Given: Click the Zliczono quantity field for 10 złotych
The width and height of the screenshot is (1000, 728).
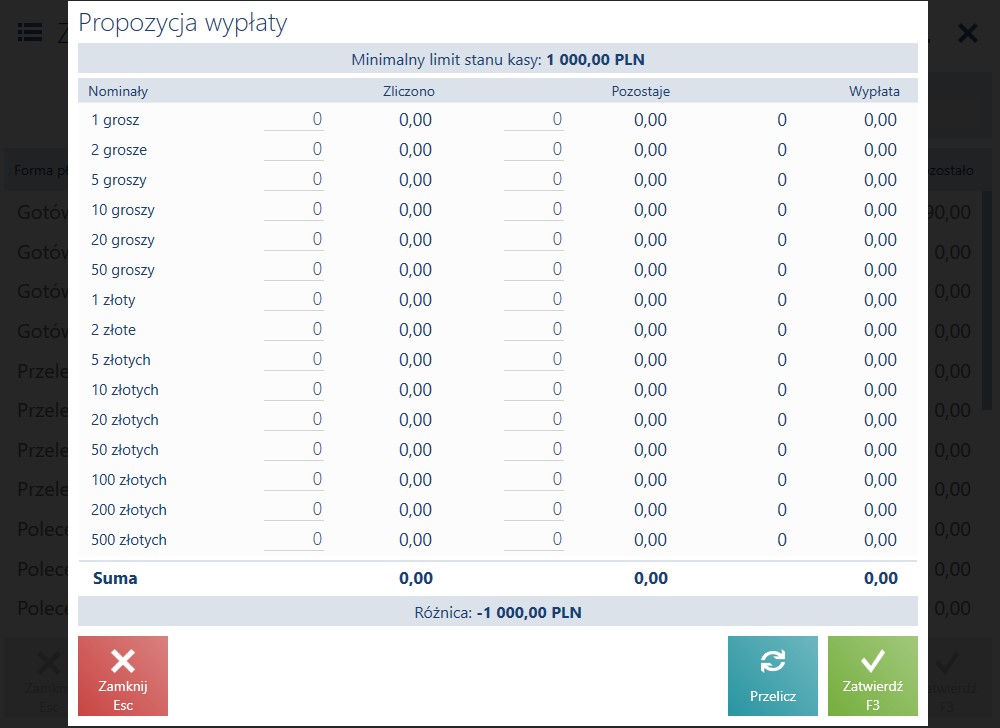Looking at the screenshot, I should coord(294,389).
